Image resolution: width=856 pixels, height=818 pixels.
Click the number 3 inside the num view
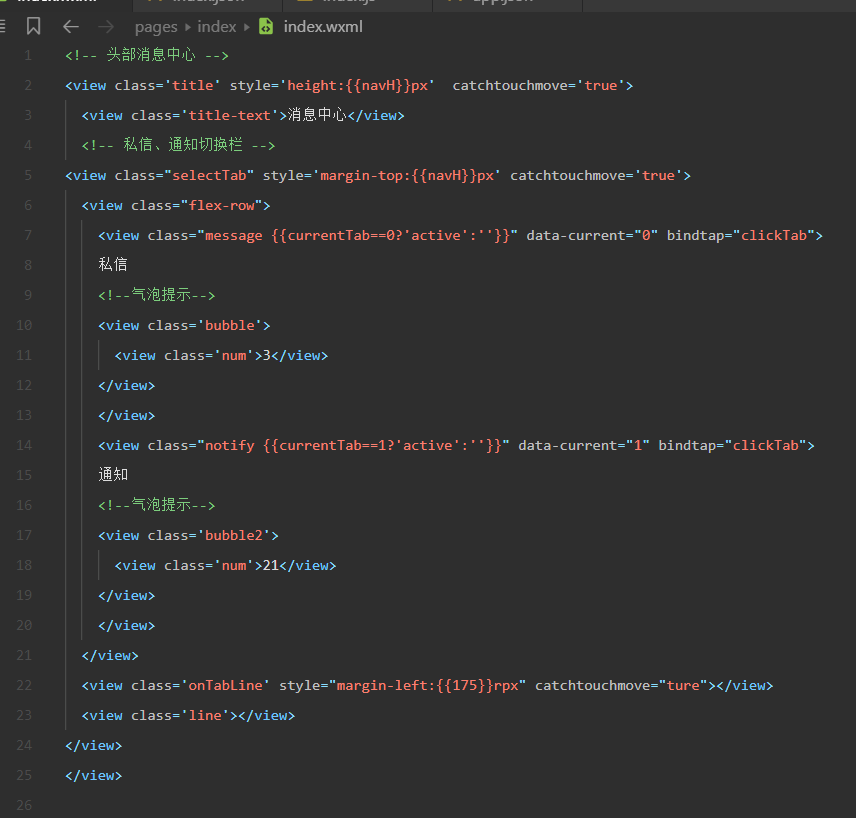267,355
